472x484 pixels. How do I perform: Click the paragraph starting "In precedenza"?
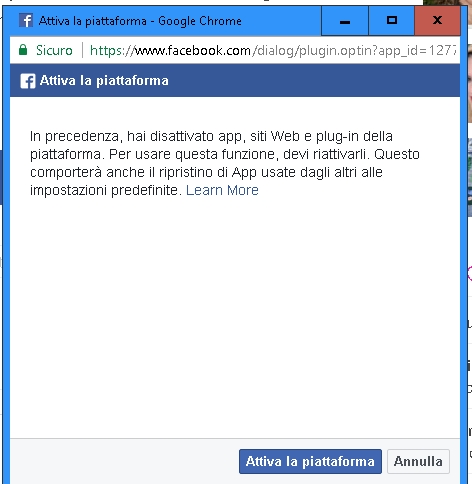click(225, 163)
